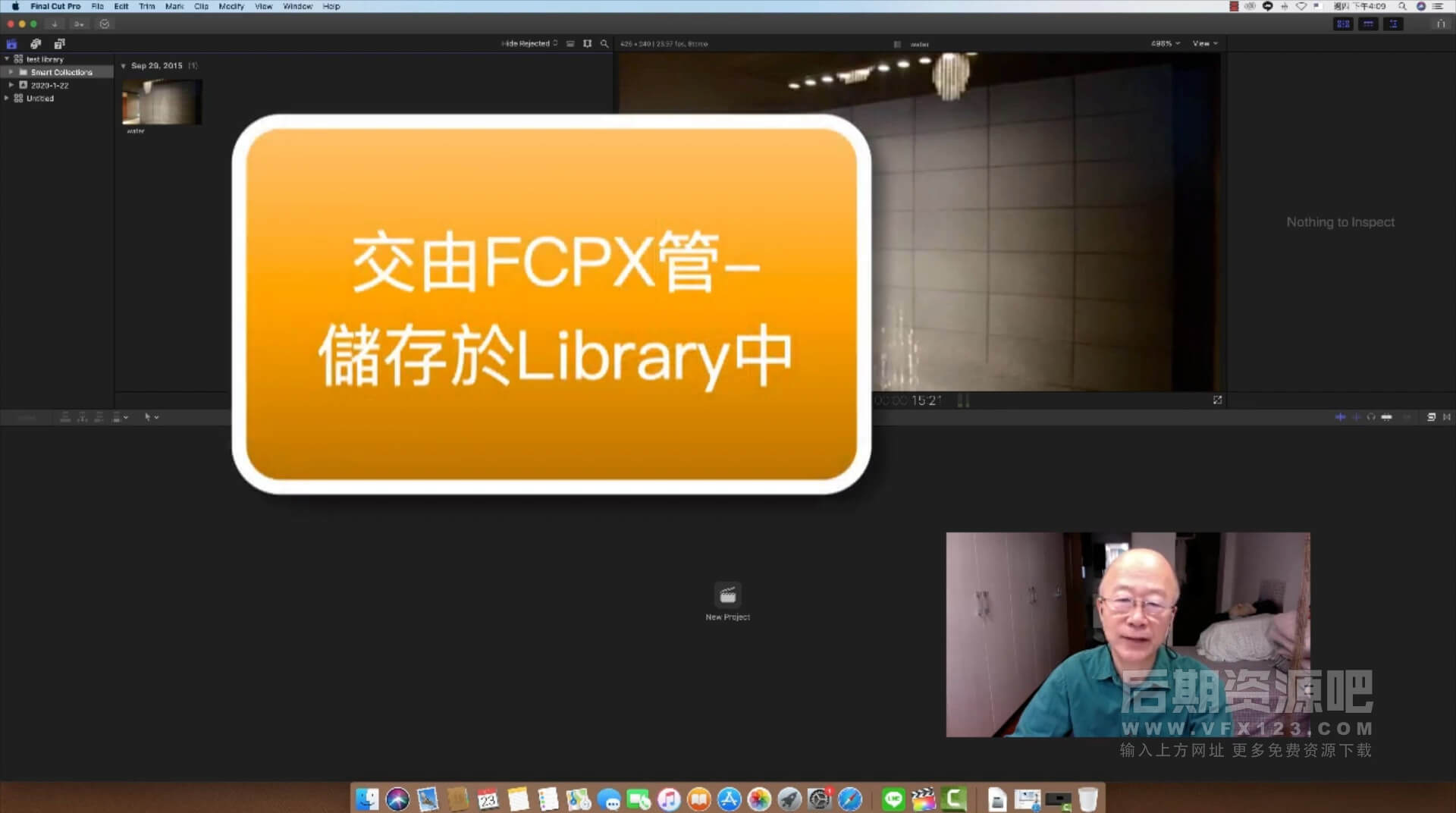
Task: Select the Untitled library row
Action: (x=57, y=98)
